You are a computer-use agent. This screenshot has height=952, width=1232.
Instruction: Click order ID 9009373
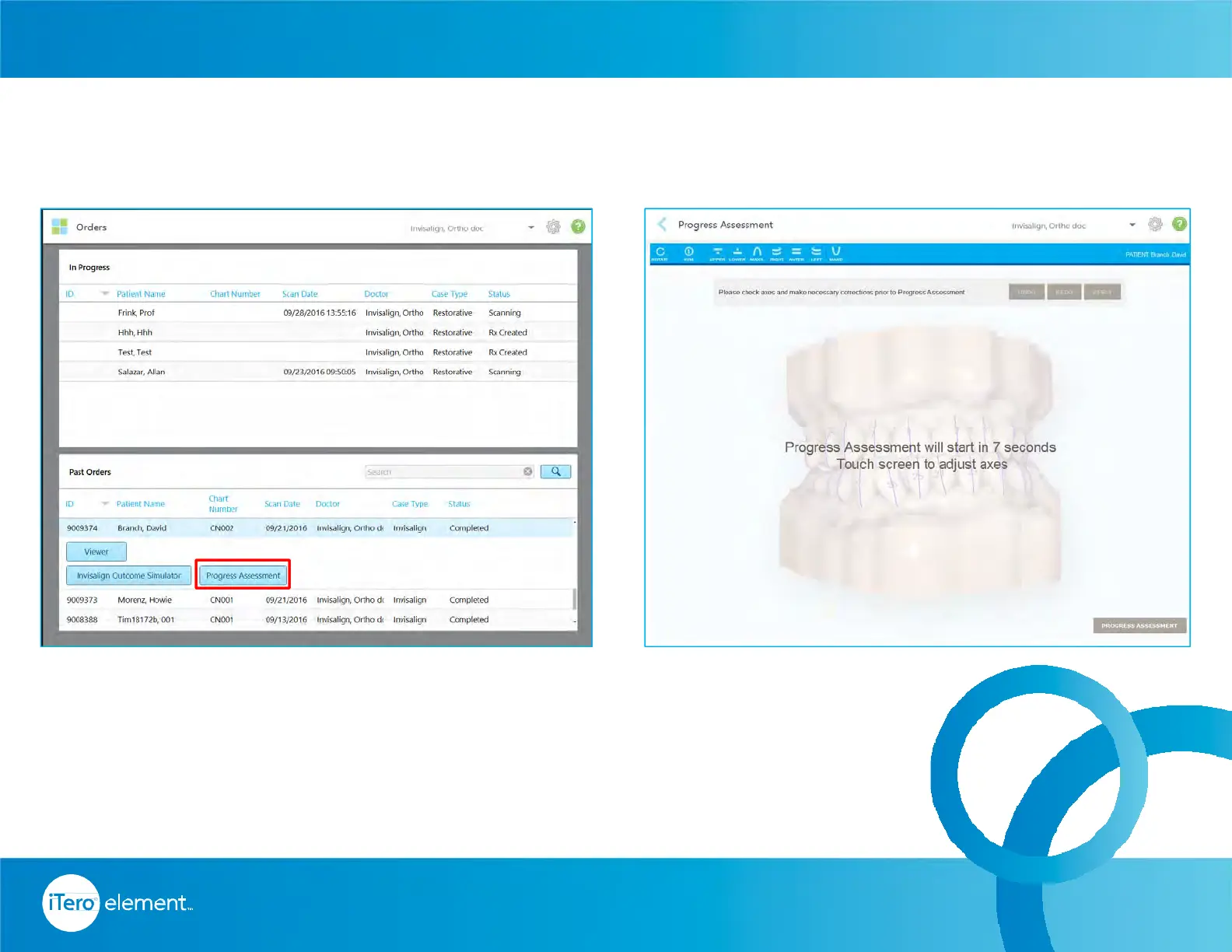tap(82, 600)
